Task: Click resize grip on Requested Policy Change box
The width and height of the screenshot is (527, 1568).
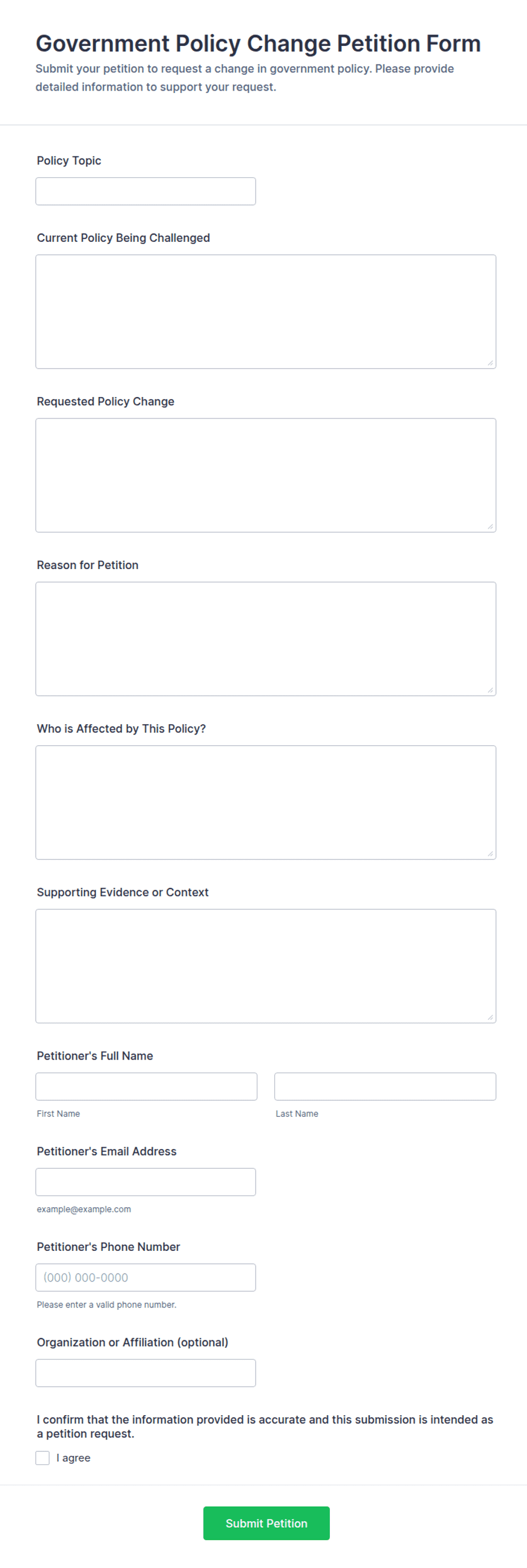Action: [490, 527]
